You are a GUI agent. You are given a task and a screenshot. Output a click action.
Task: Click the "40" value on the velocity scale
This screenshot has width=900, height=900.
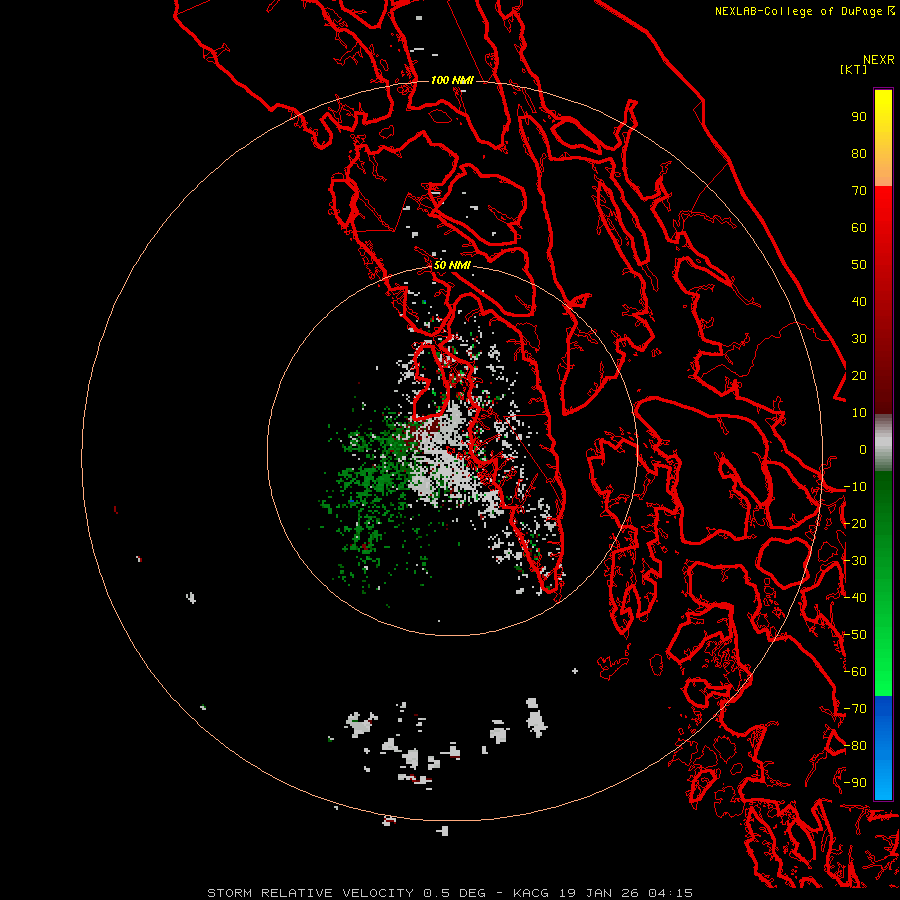859,301
